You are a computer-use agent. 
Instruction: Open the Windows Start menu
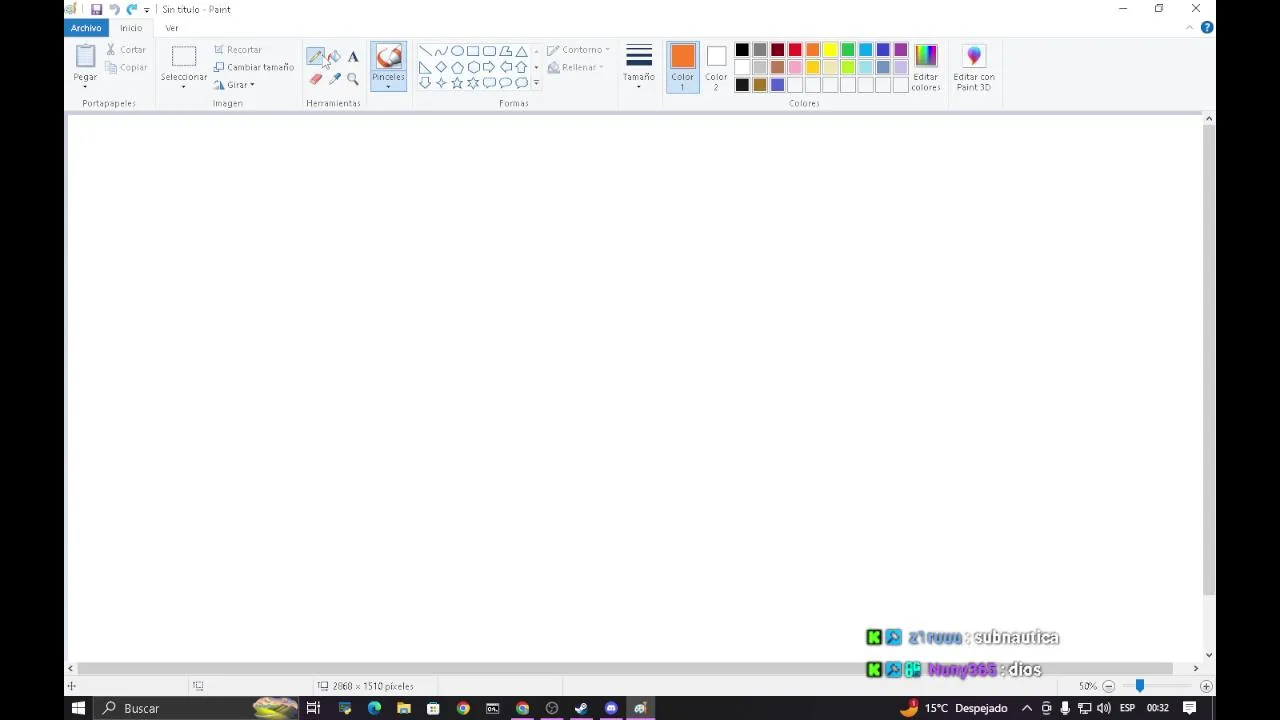coord(78,708)
